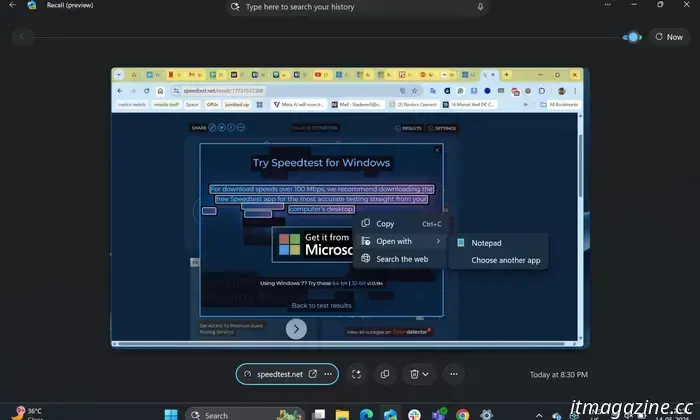
Task: Click the snapshot's horizontal scrollbar
Action: tap(344, 344)
